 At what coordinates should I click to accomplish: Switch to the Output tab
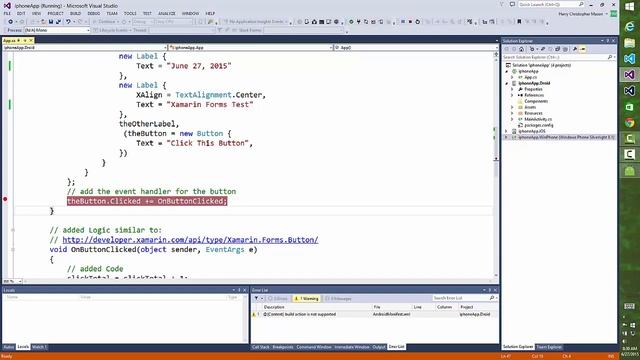[x=379, y=347]
